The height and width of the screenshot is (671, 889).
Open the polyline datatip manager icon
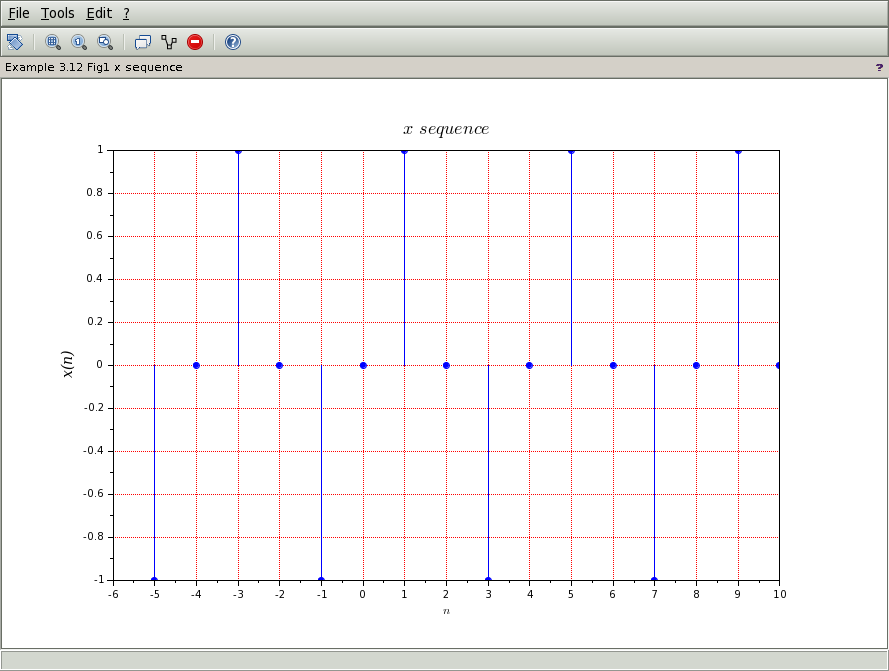point(168,42)
